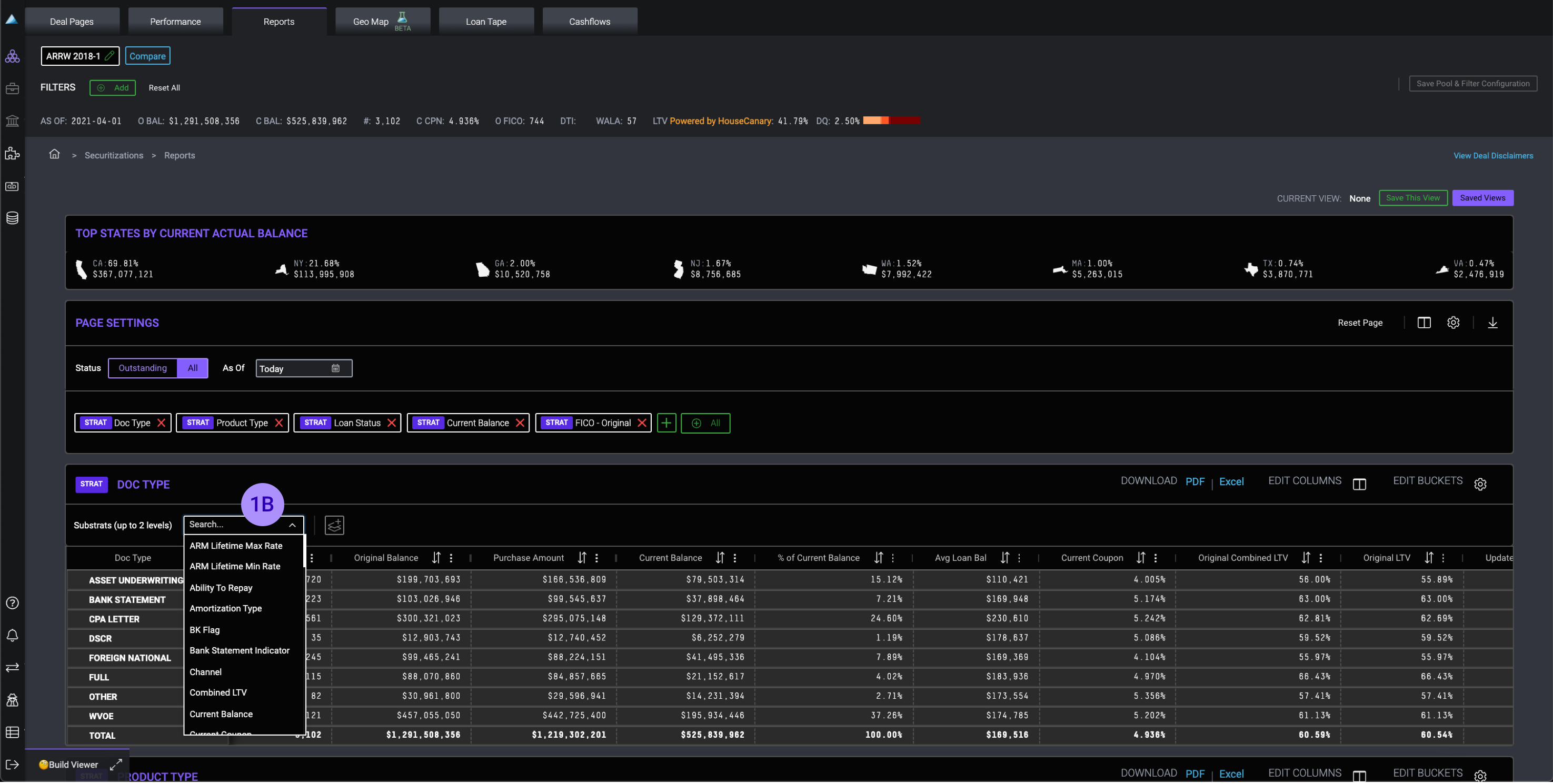
Task: Open the View Deal Disclaimers link
Action: click(x=1492, y=155)
